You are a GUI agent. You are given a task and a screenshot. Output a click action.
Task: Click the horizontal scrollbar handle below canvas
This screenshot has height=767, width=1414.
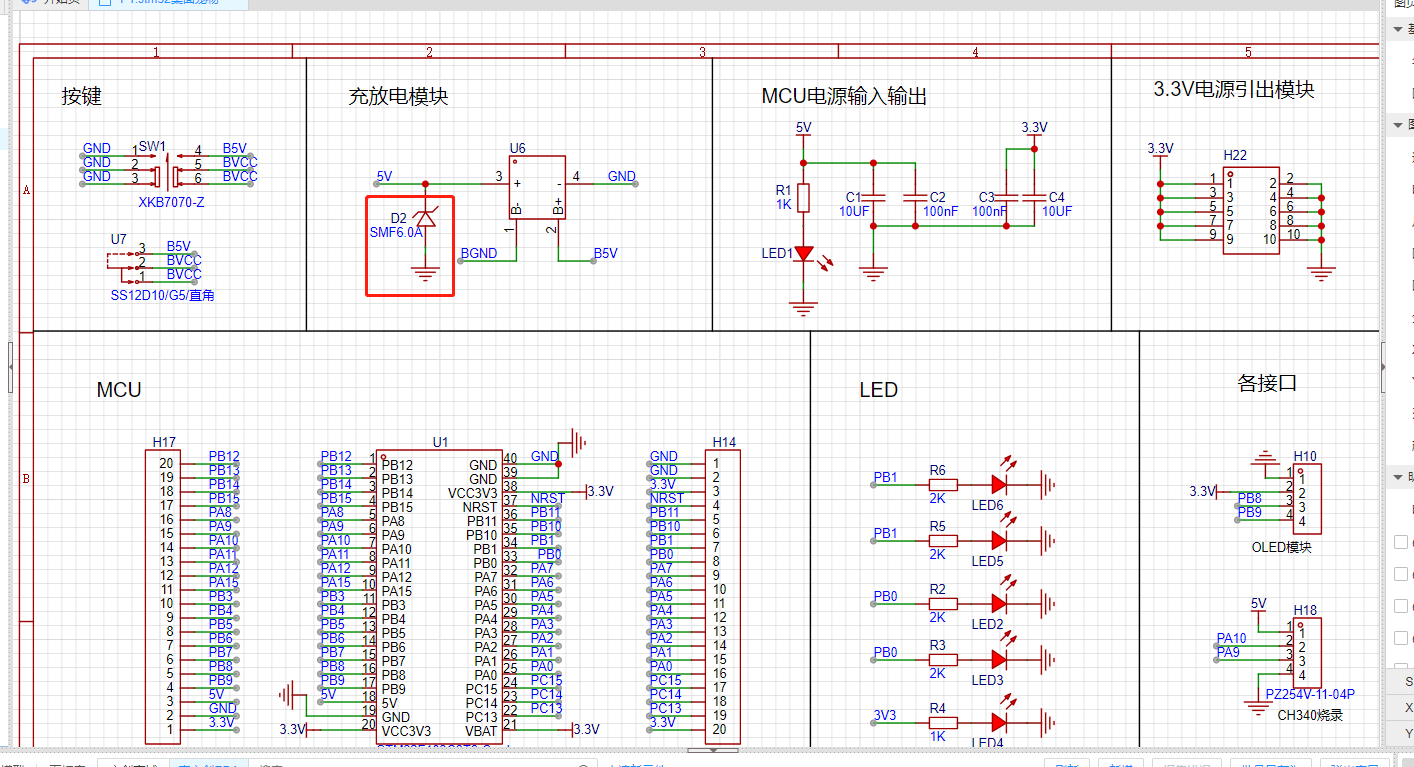[714, 749]
